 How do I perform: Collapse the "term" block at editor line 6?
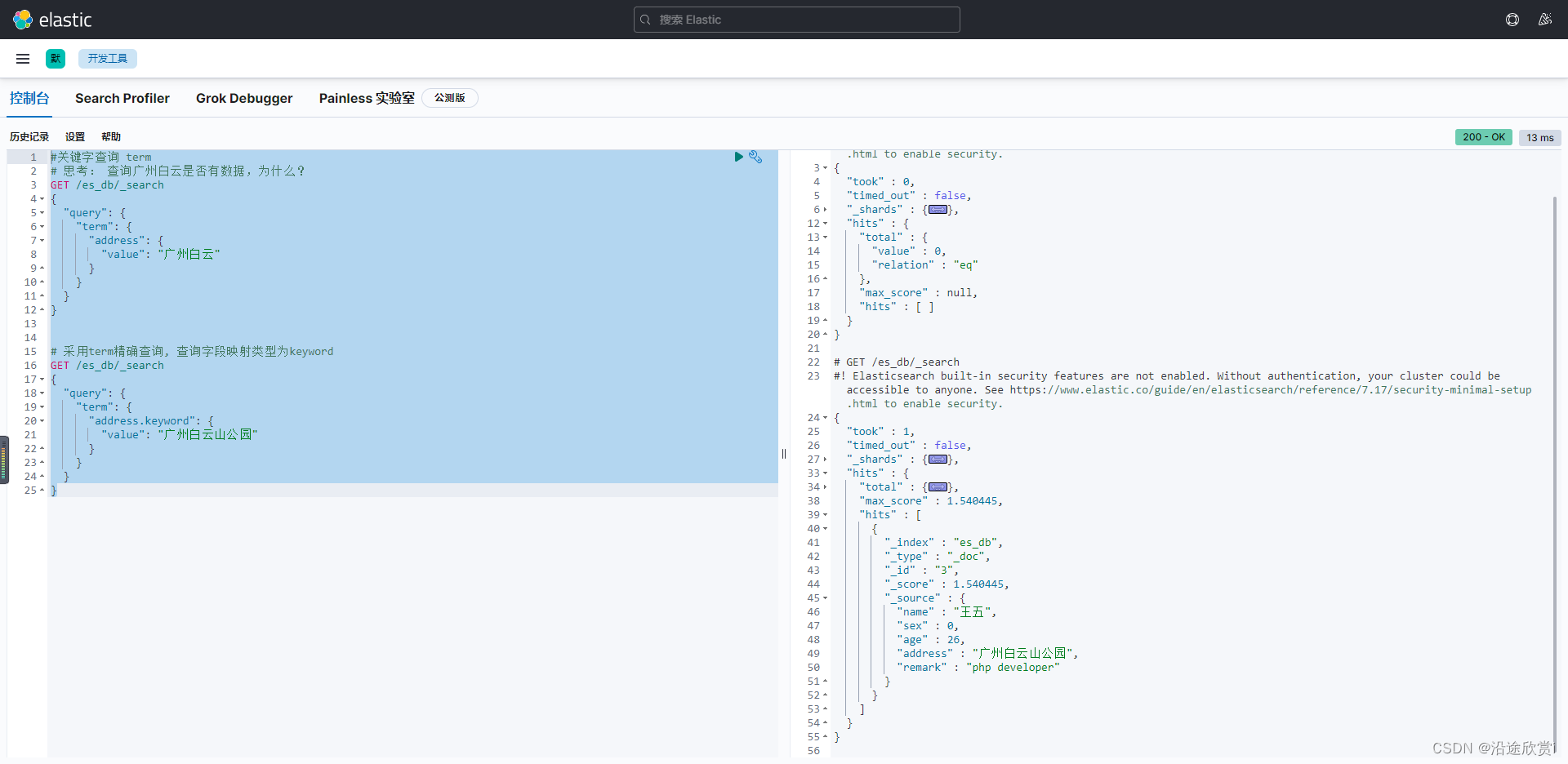click(42, 227)
